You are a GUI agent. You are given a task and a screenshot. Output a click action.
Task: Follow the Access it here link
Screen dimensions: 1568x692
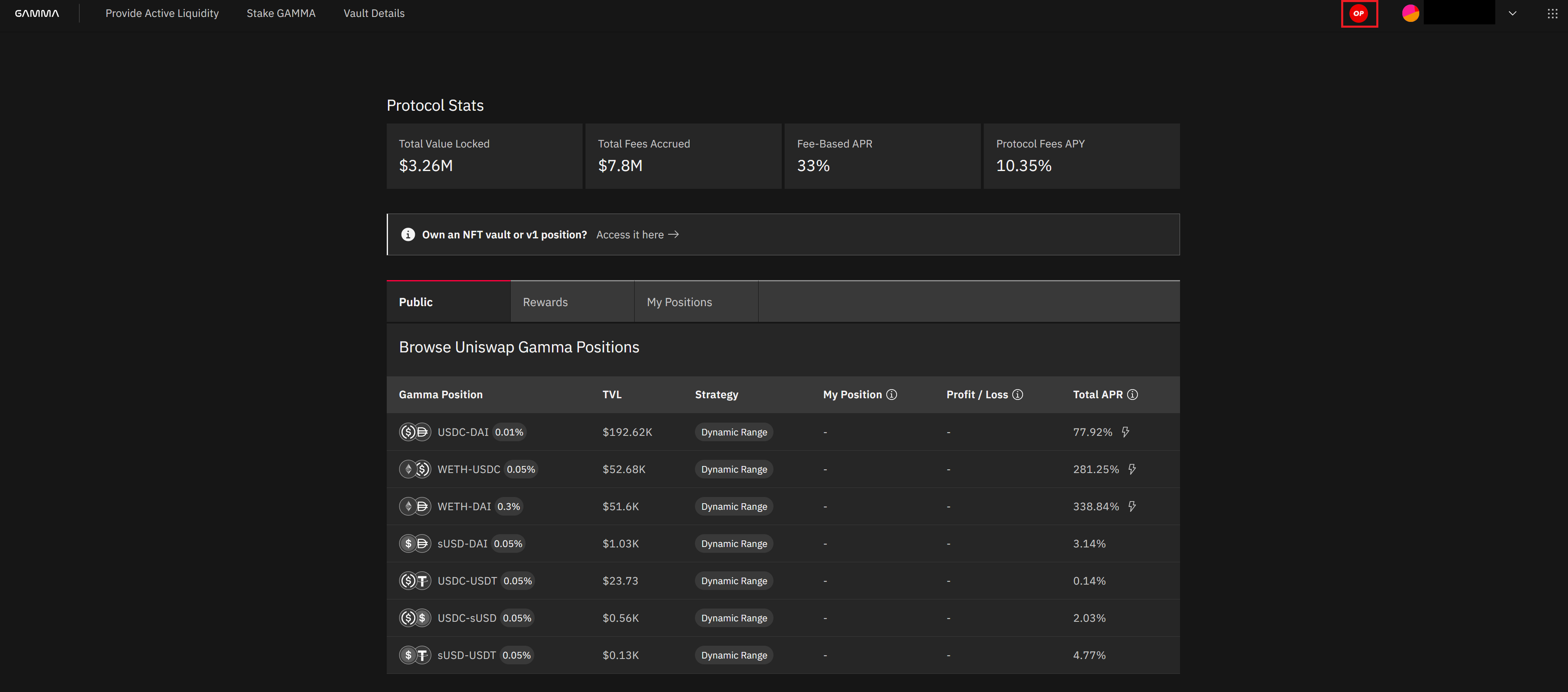click(637, 234)
